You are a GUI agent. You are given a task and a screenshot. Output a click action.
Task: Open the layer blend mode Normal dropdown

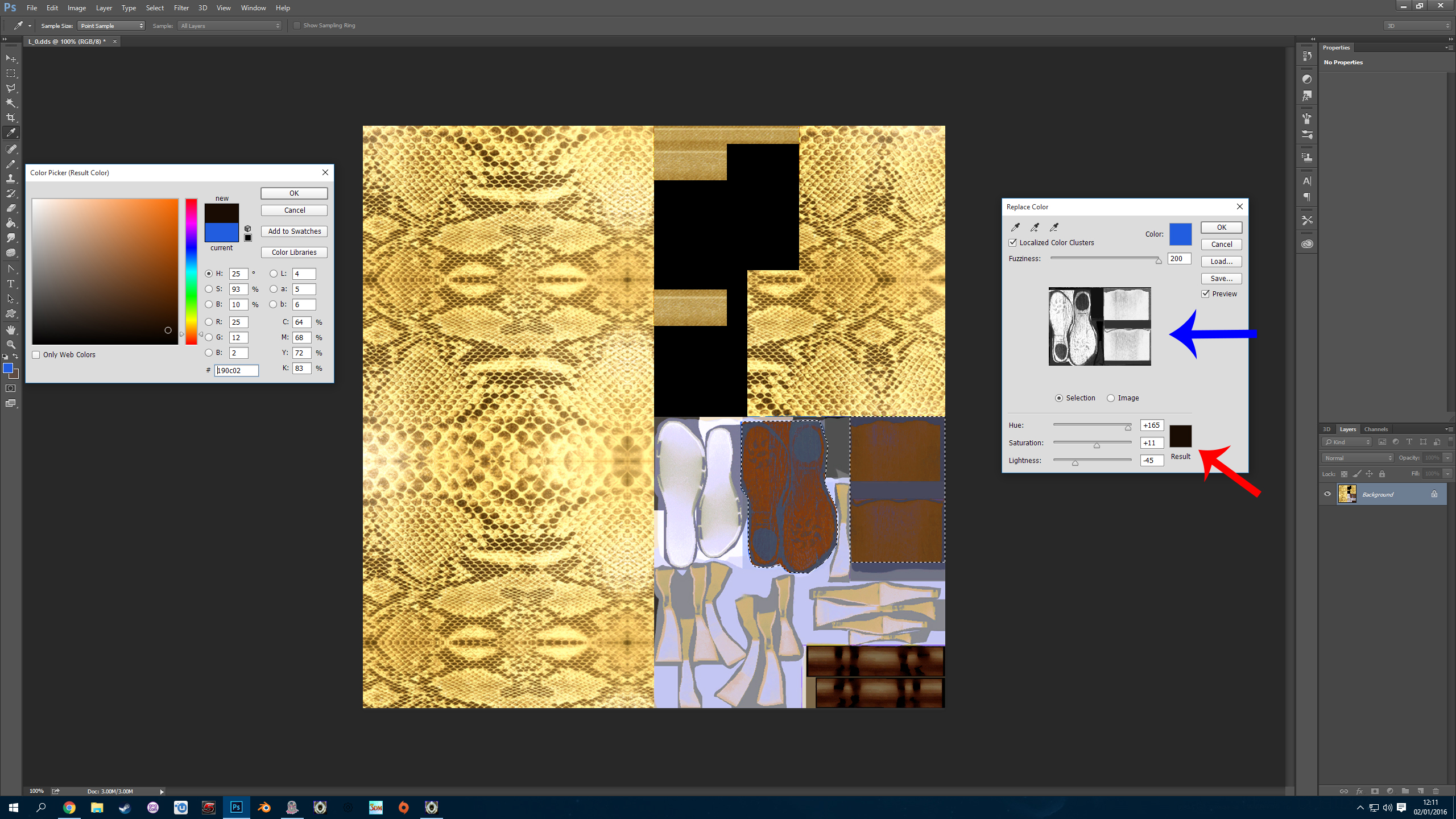point(1358,458)
